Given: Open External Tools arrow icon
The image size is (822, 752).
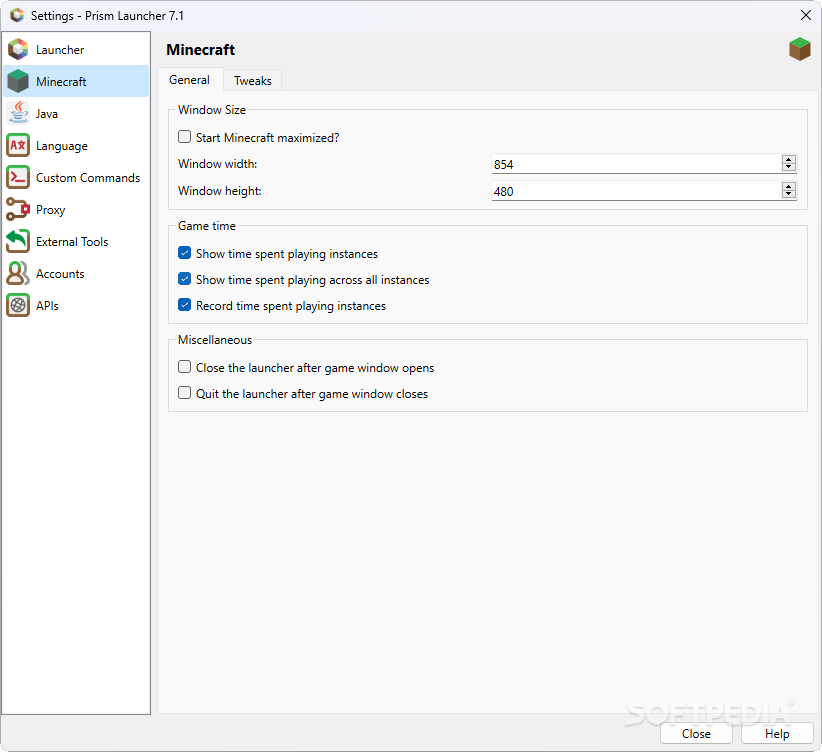Looking at the screenshot, I should click(18, 241).
